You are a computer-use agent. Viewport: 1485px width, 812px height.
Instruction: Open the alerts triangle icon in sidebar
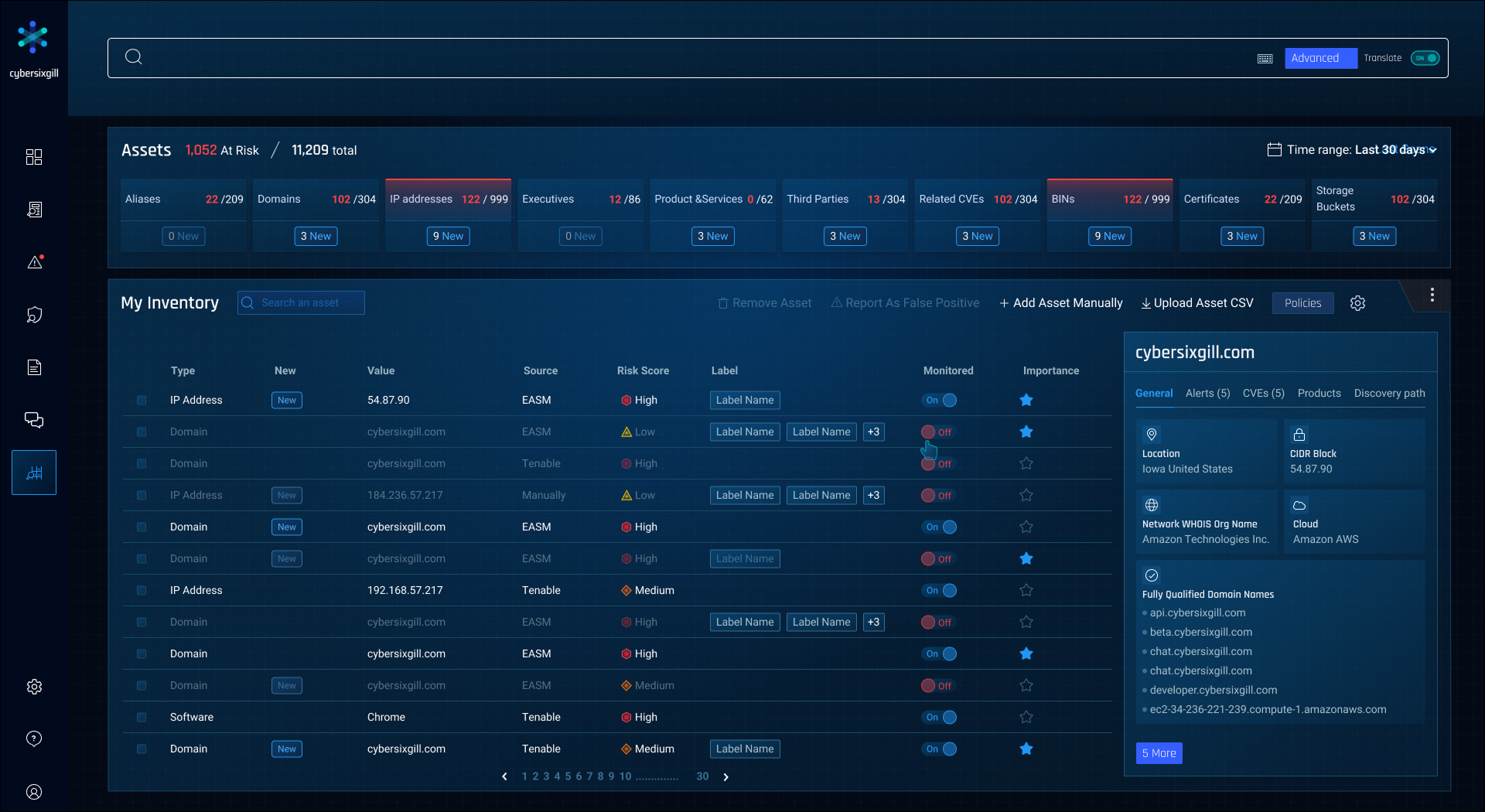(35, 262)
